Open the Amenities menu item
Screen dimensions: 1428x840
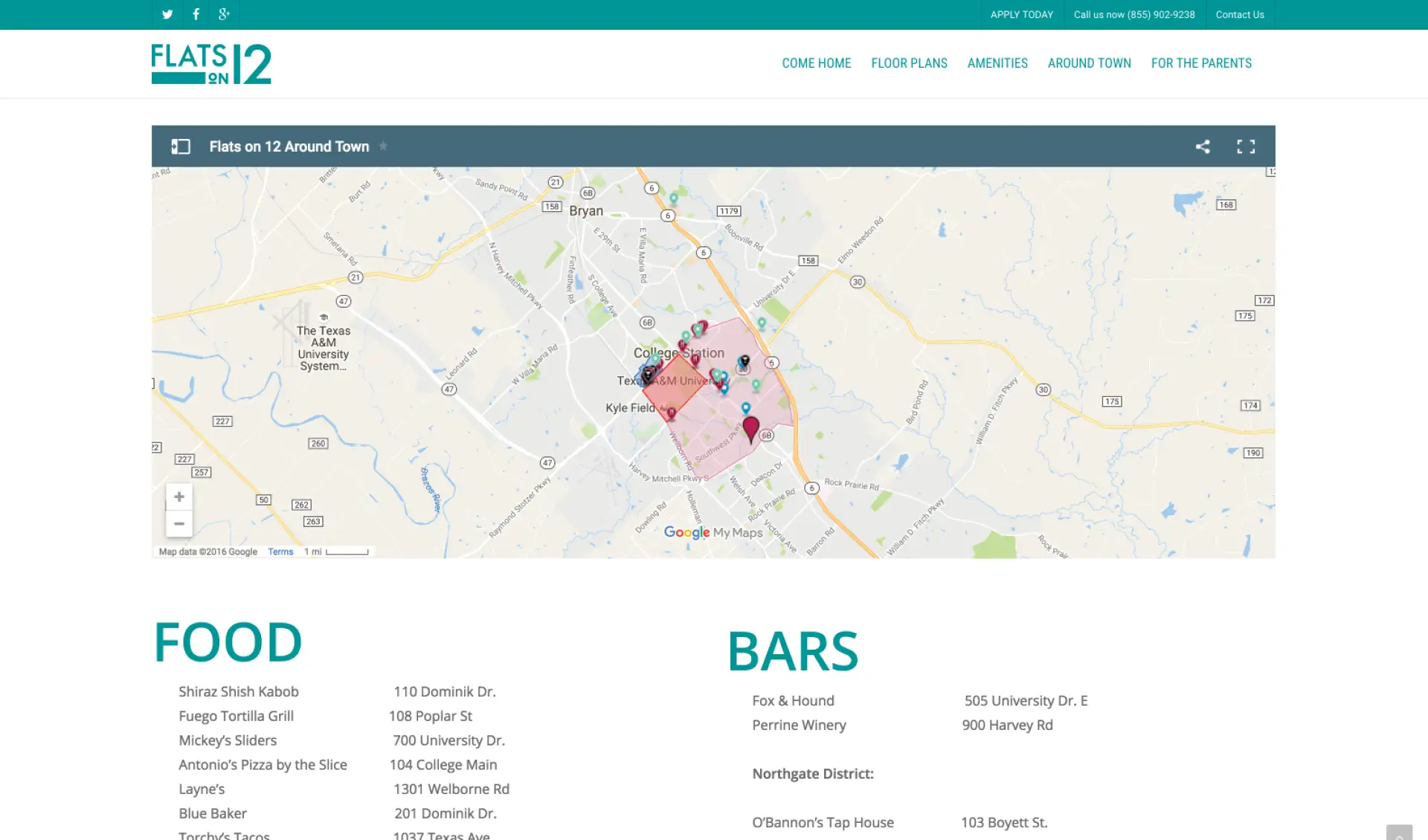coord(997,63)
